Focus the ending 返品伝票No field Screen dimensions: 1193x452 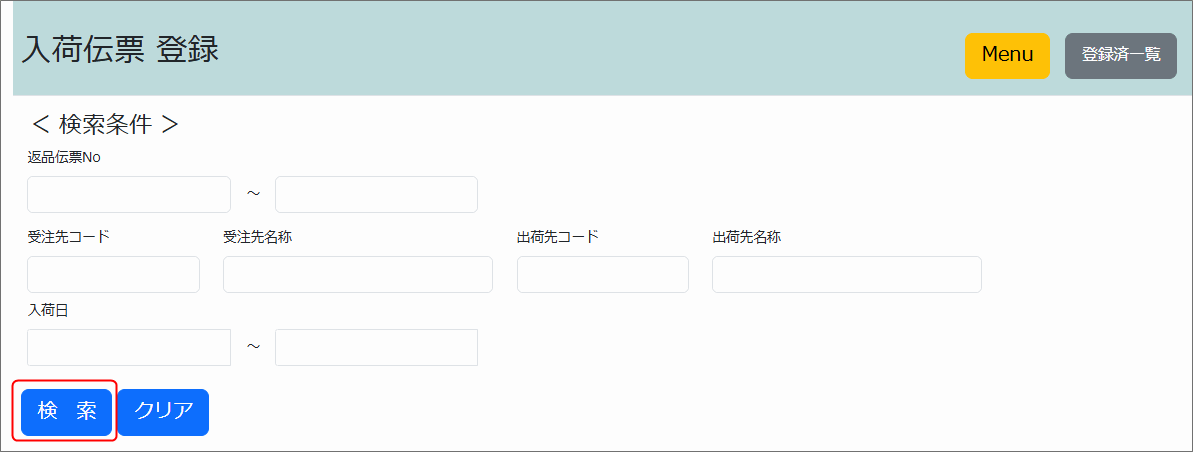376,194
